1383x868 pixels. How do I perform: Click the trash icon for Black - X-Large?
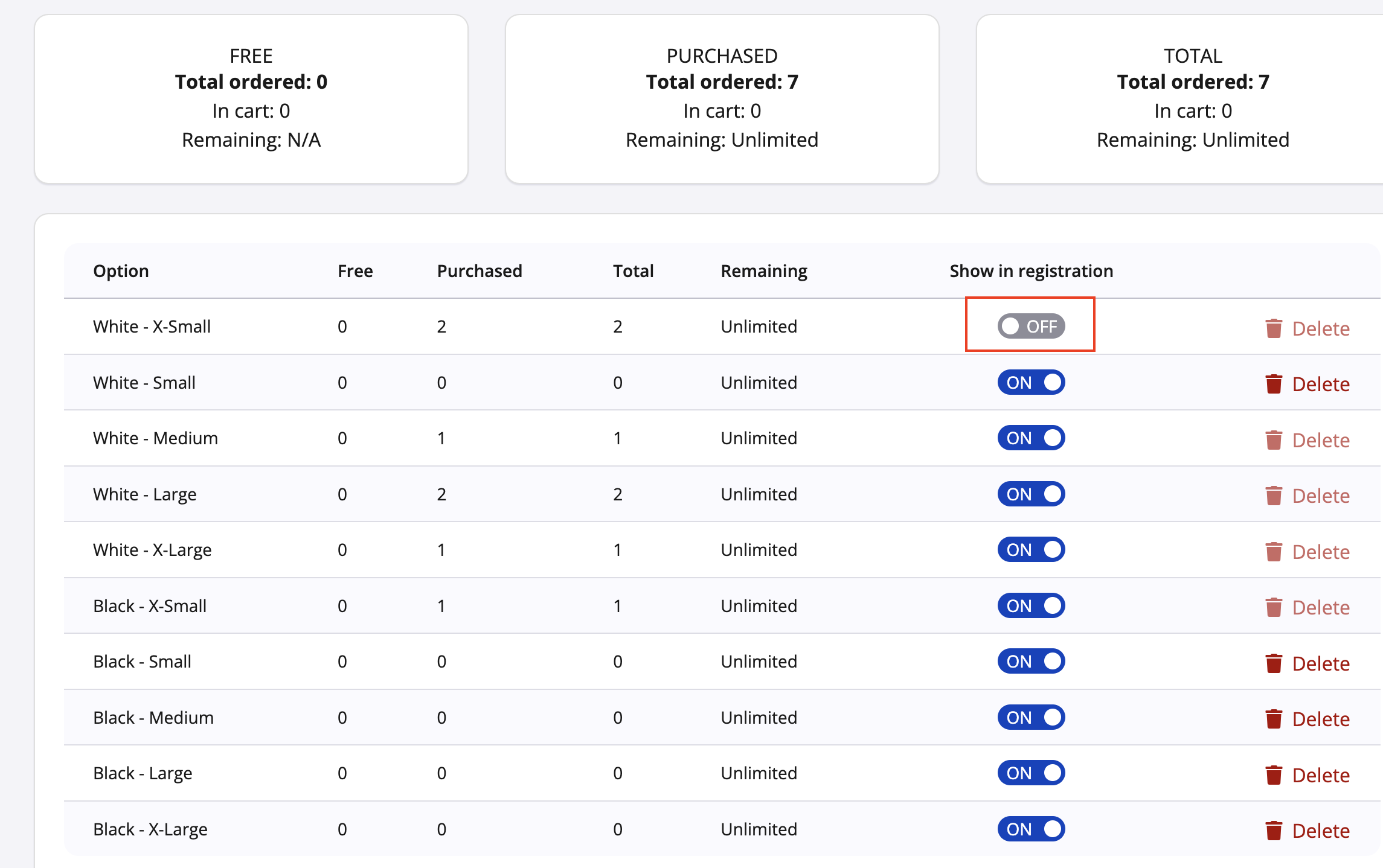click(x=1273, y=829)
